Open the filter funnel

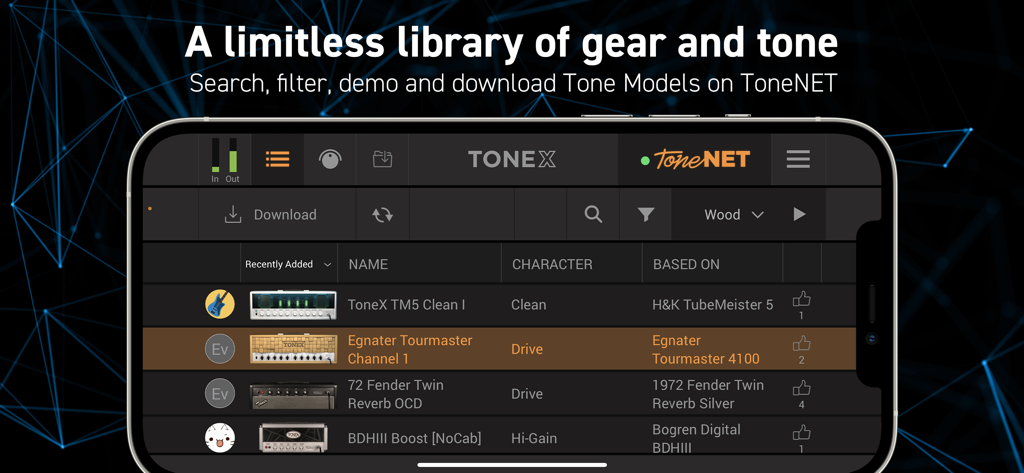646,214
